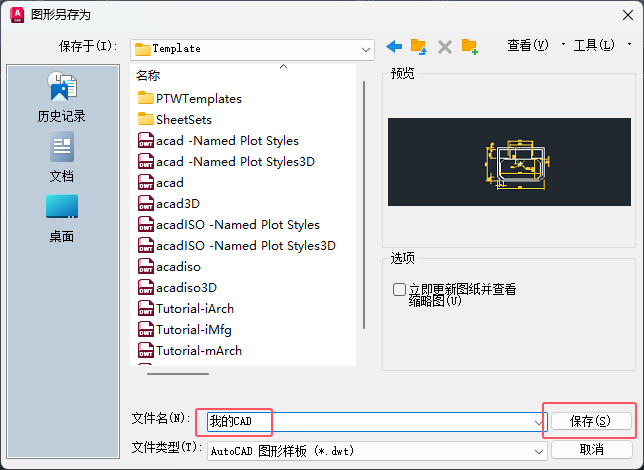Expand the Save in Template dropdown
The image size is (644, 470).
[366, 50]
